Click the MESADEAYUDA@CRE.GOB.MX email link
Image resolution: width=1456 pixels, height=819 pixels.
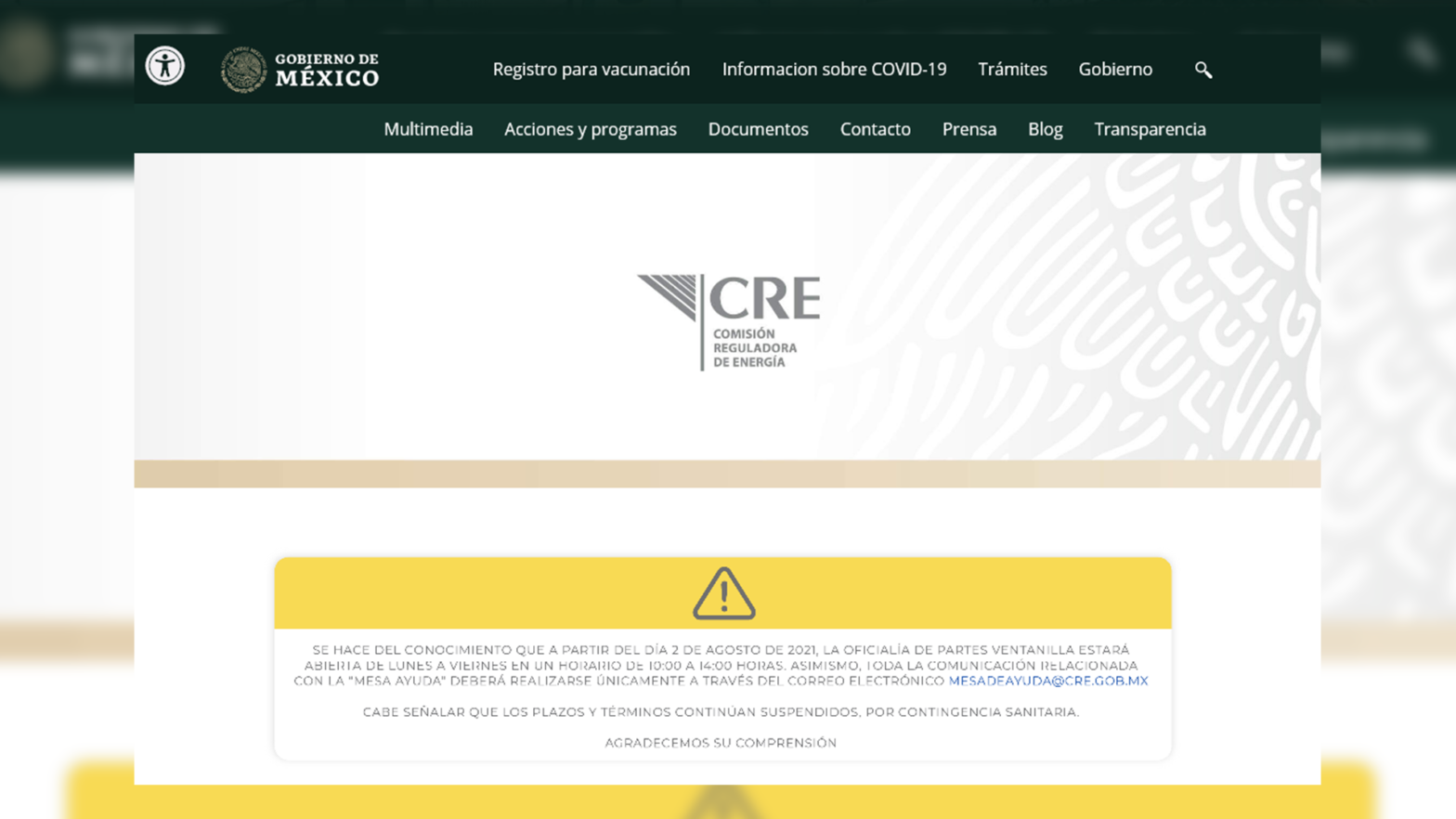click(1047, 681)
